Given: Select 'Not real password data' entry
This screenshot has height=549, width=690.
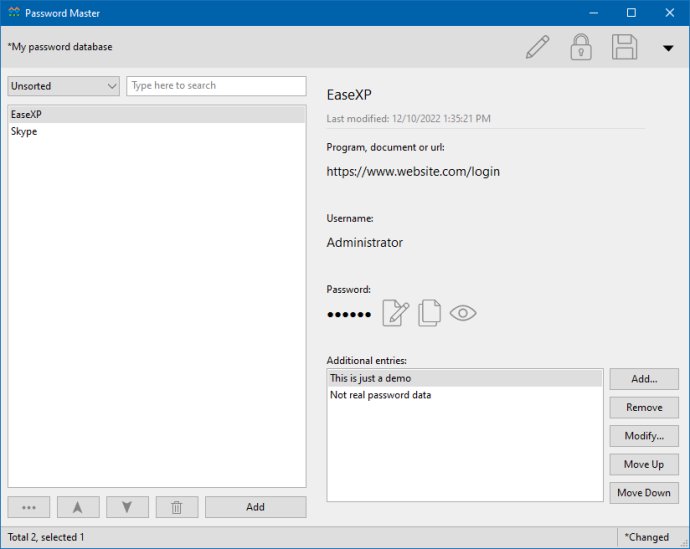Looking at the screenshot, I should 465,395.
